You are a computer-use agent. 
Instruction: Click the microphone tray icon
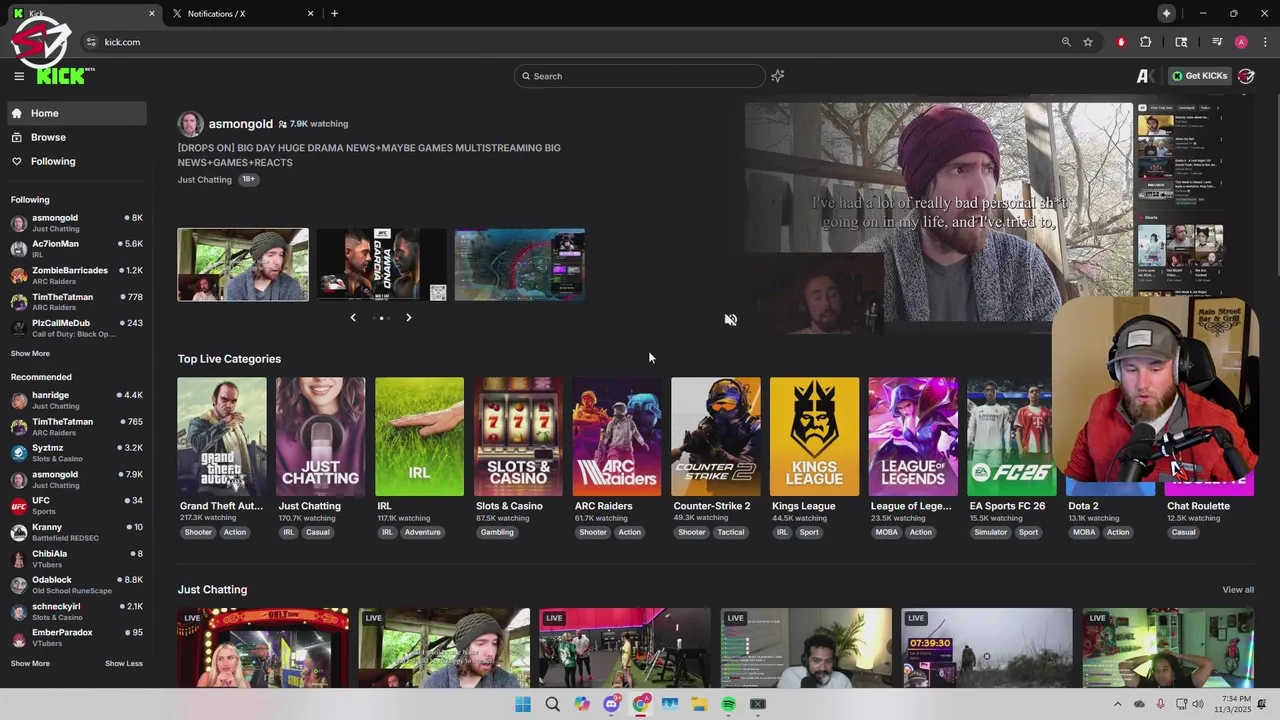(1160, 704)
